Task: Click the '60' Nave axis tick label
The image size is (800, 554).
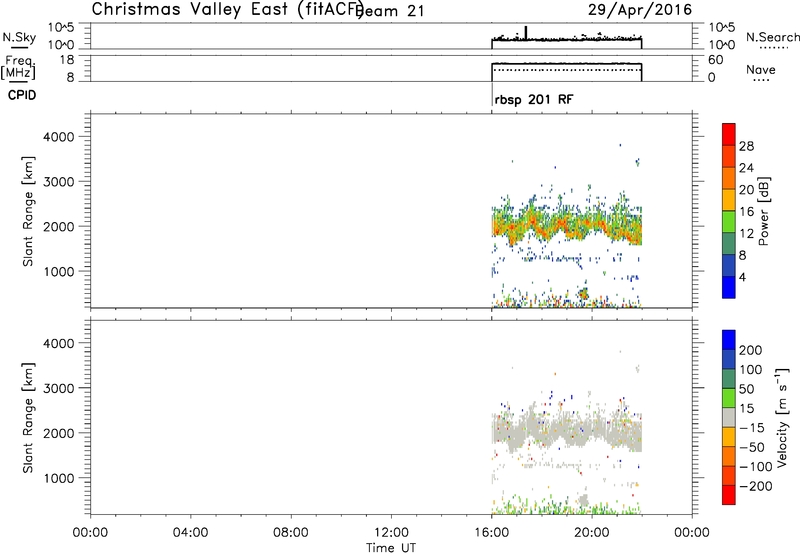Action: tap(715, 60)
